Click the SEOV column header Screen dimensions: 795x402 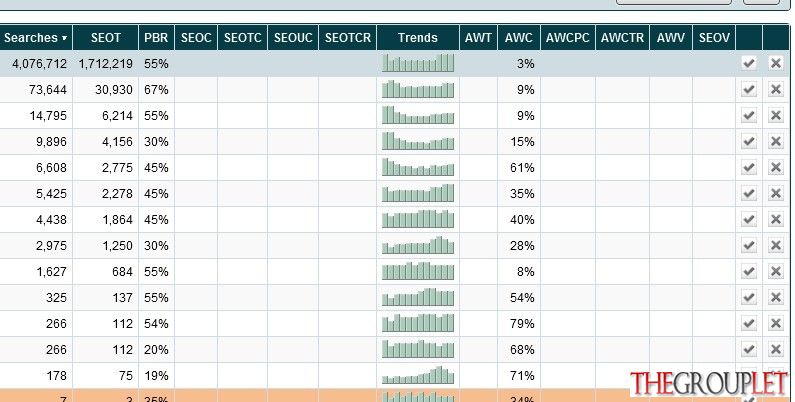[714, 38]
